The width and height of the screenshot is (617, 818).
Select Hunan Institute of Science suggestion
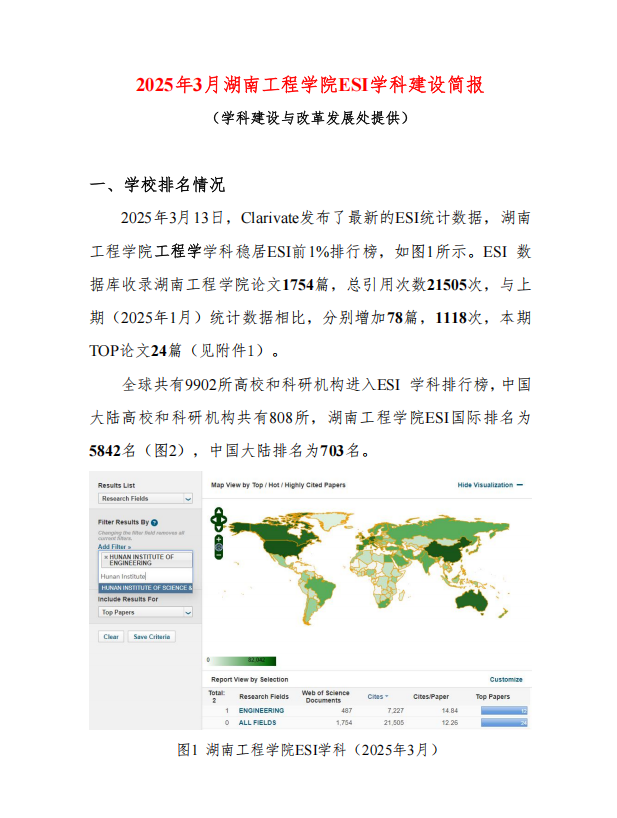(x=145, y=588)
